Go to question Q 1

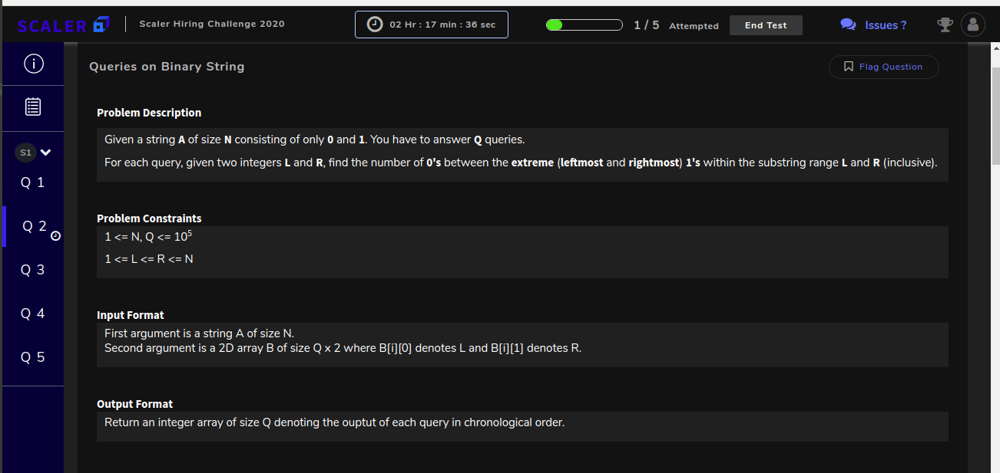(33, 183)
